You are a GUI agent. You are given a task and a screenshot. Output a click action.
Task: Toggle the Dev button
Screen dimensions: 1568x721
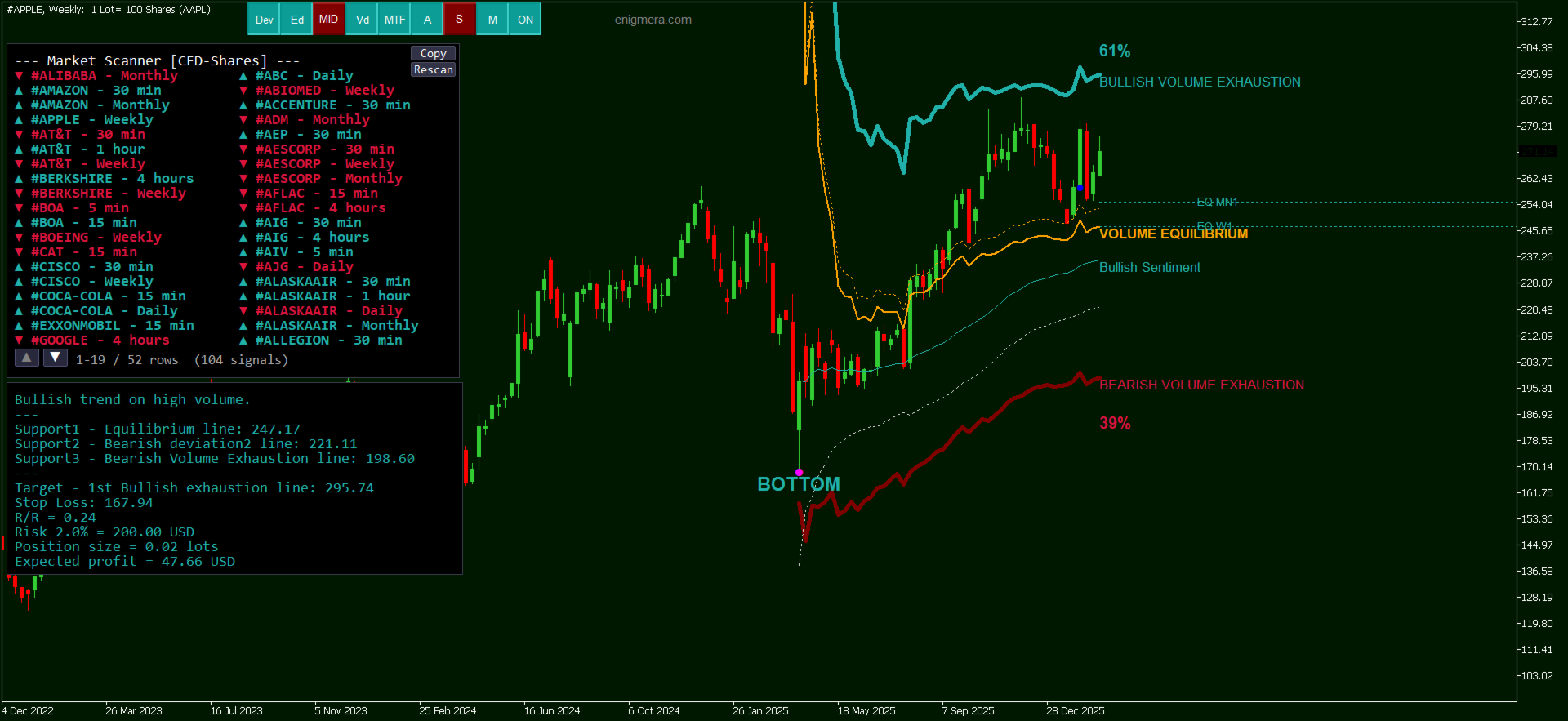264,20
